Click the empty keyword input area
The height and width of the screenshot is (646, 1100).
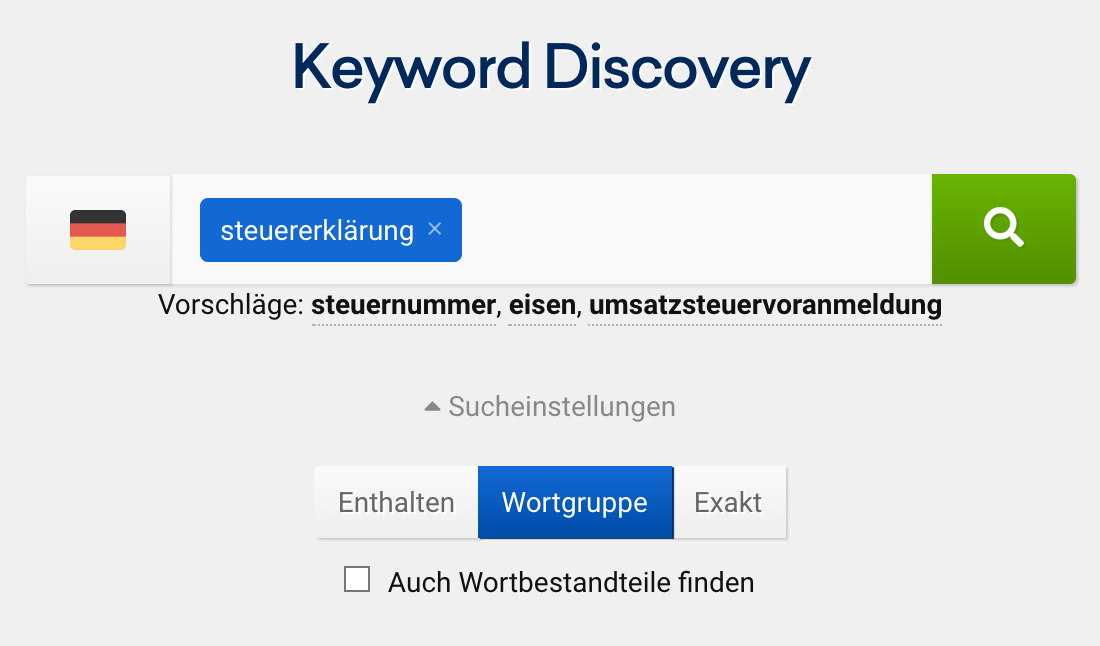coord(690,230)
